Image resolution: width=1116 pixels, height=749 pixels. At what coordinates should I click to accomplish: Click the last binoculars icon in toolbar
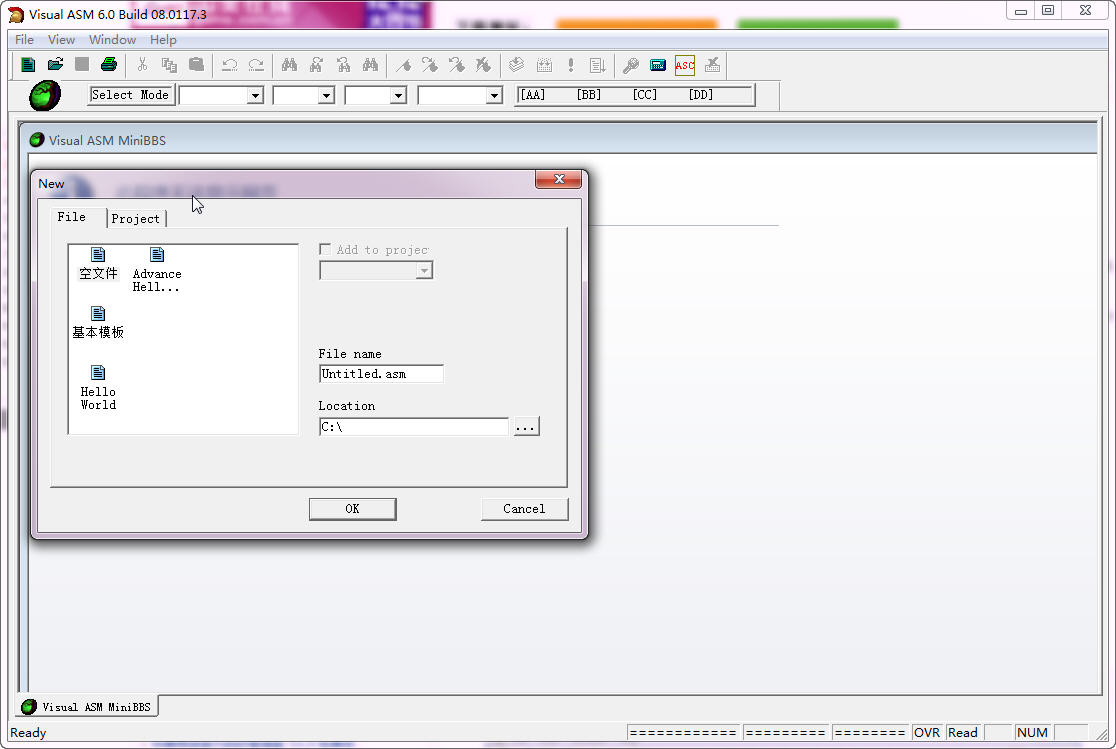pos(370,65)
